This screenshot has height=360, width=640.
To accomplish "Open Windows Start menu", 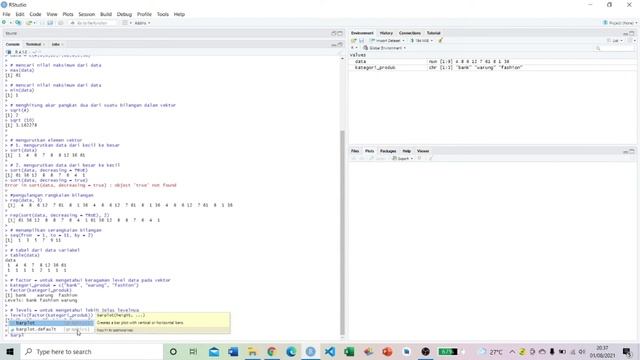I will click(x=10, y=351).
